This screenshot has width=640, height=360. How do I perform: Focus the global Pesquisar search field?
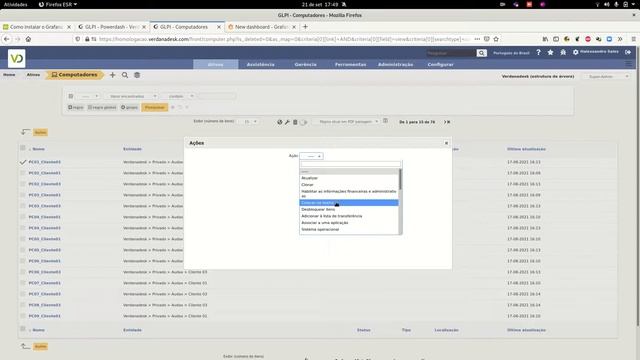451,53
